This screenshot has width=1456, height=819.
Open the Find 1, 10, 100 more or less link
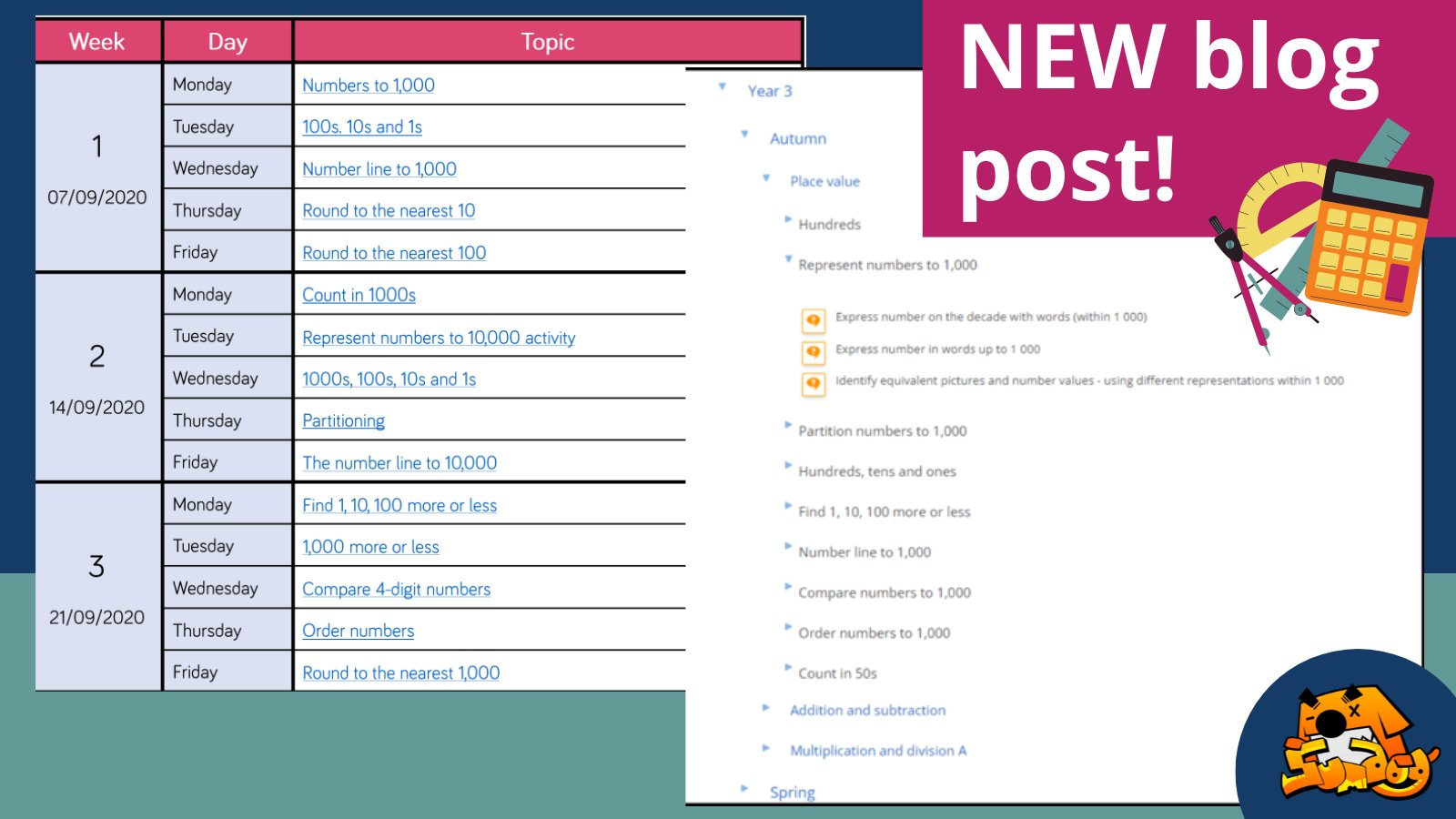point(399,504)
